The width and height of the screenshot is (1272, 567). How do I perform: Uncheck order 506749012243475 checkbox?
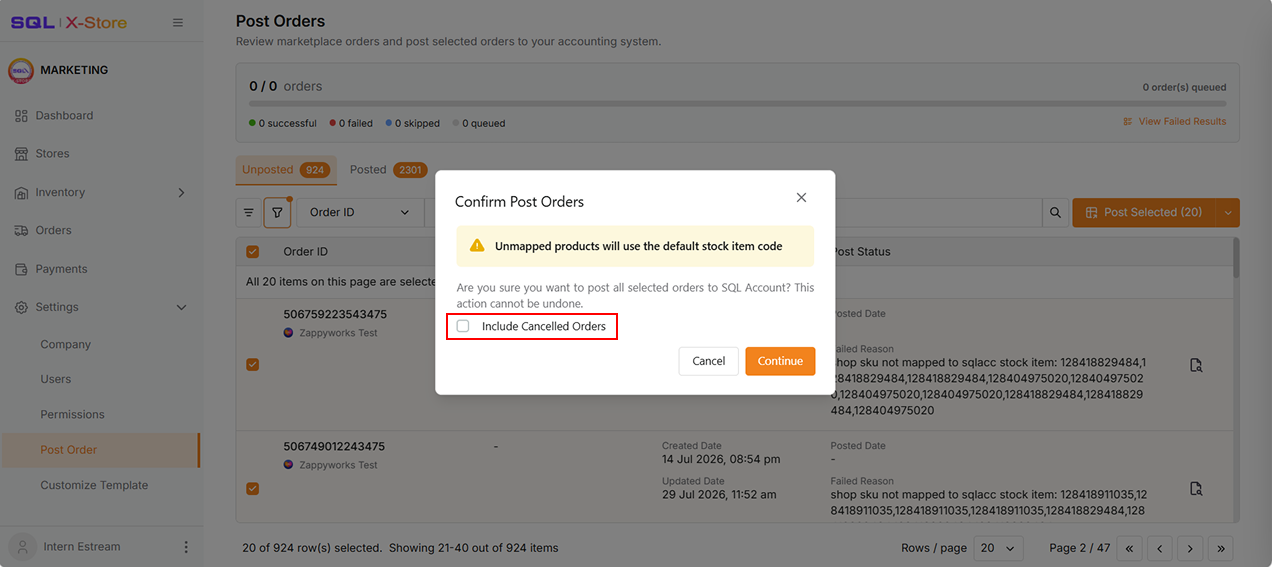[x=252, y=489]
